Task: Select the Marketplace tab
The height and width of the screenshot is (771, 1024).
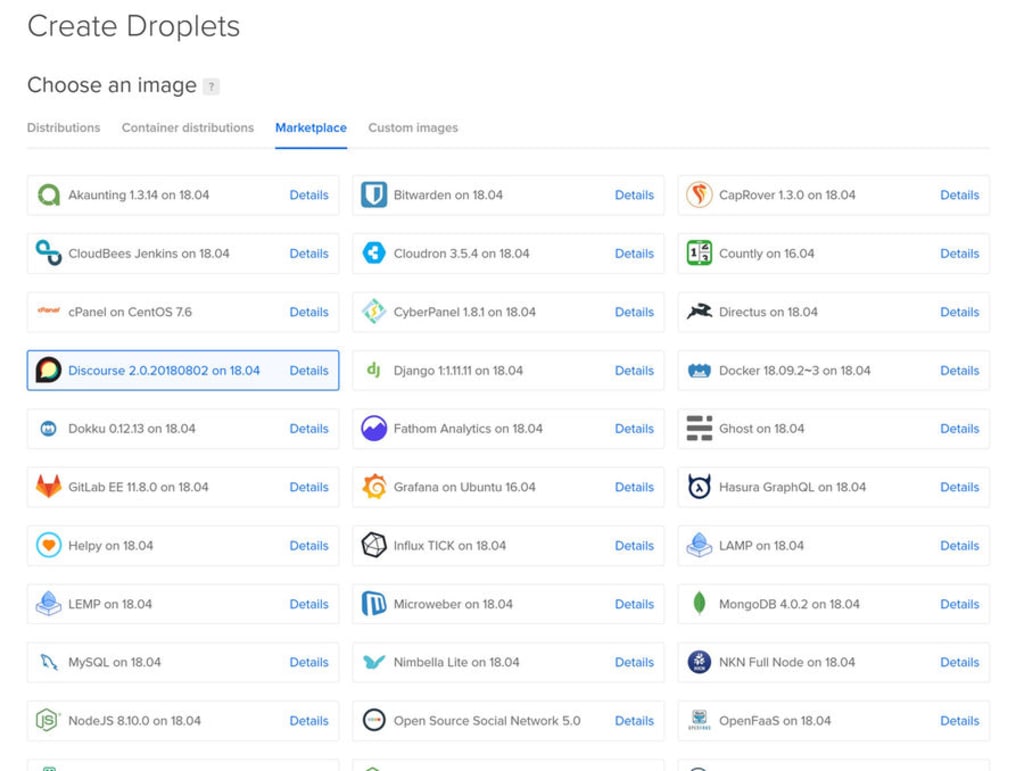Action: tap(311, 127)
